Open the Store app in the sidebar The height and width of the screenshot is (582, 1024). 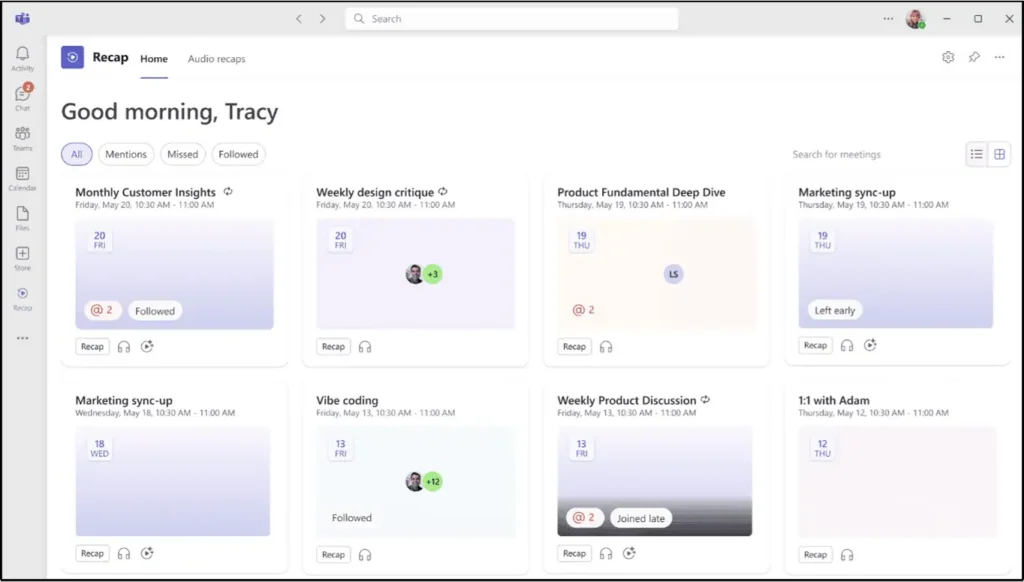point(22,258)
